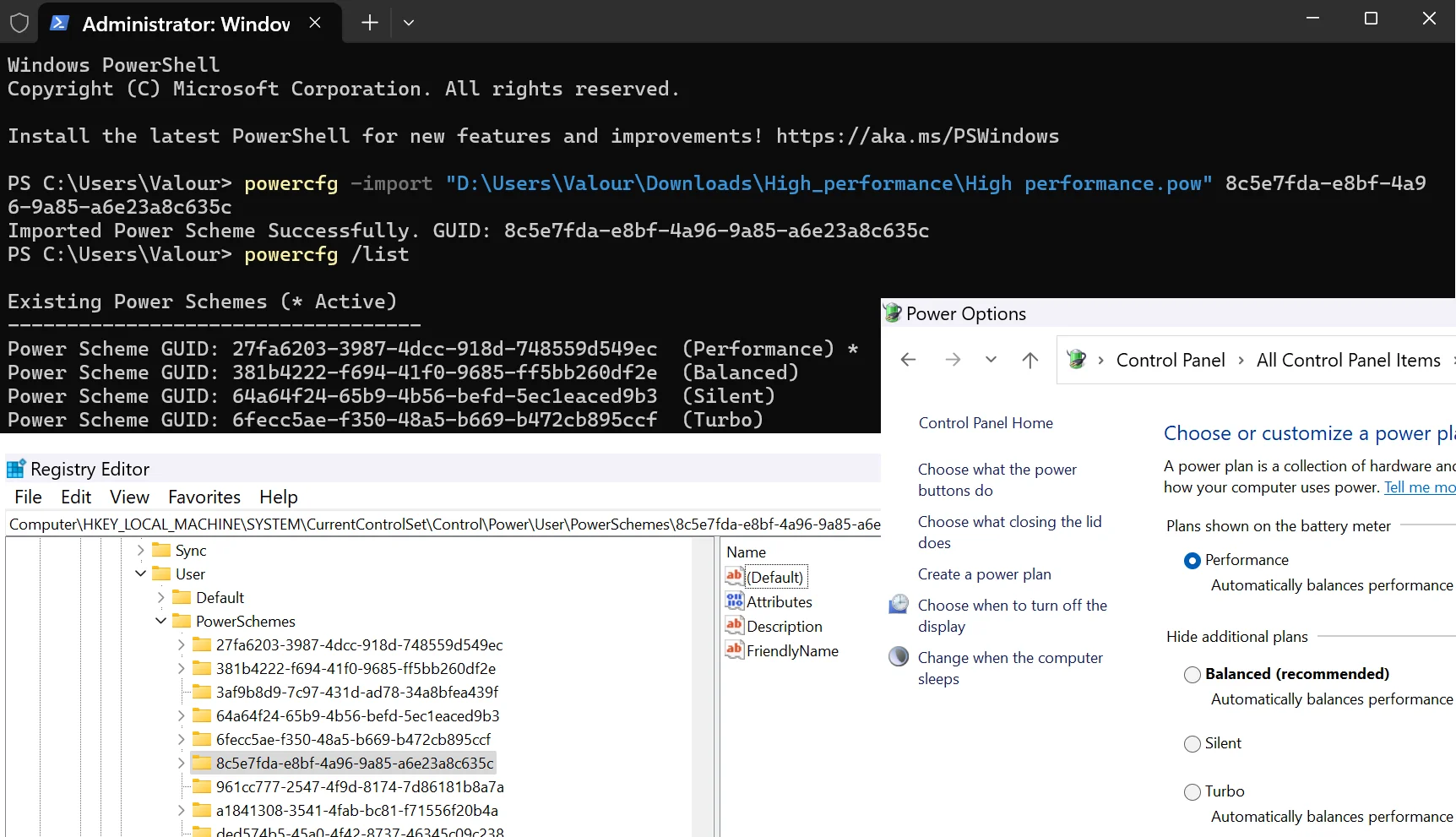Expand the Default registry key
Image resolution: width=1456 pixels, height=837 pixels.
160,597
